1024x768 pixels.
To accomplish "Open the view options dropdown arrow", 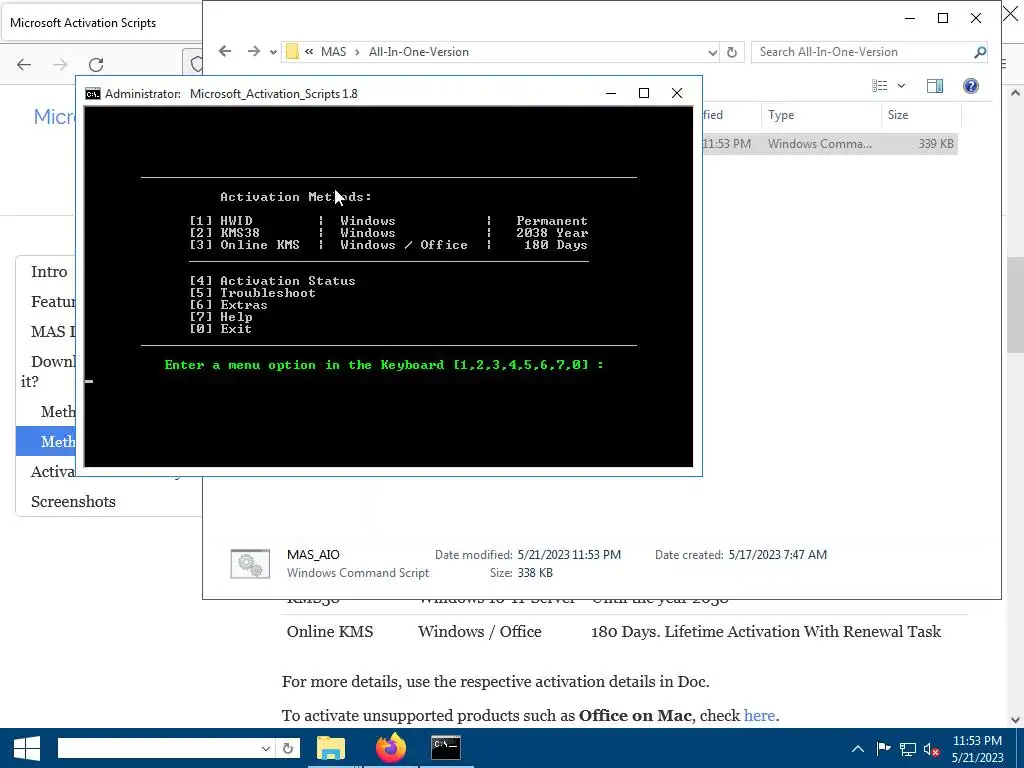I will 901,86.
